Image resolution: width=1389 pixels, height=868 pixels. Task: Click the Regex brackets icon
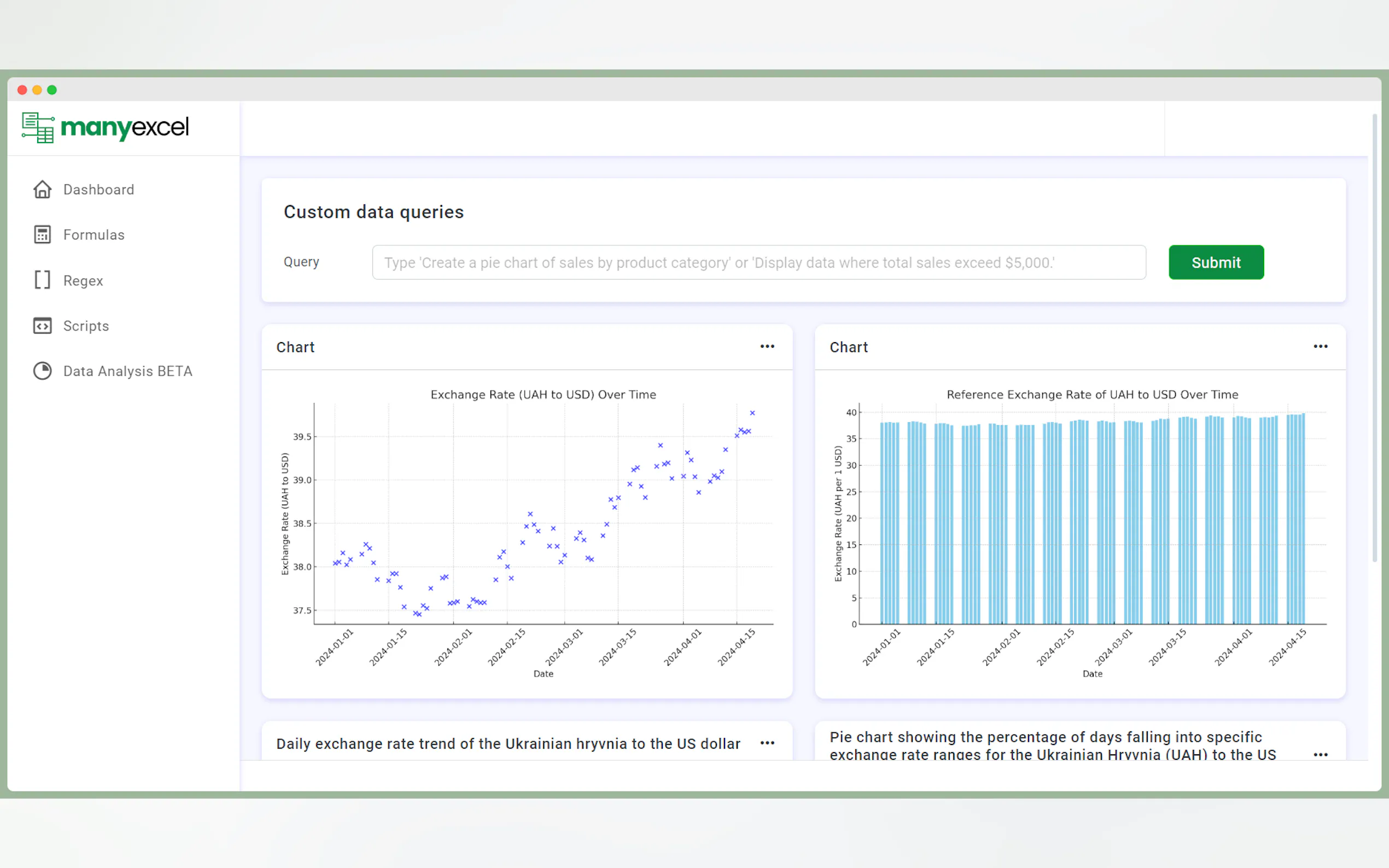pos(42,280)
